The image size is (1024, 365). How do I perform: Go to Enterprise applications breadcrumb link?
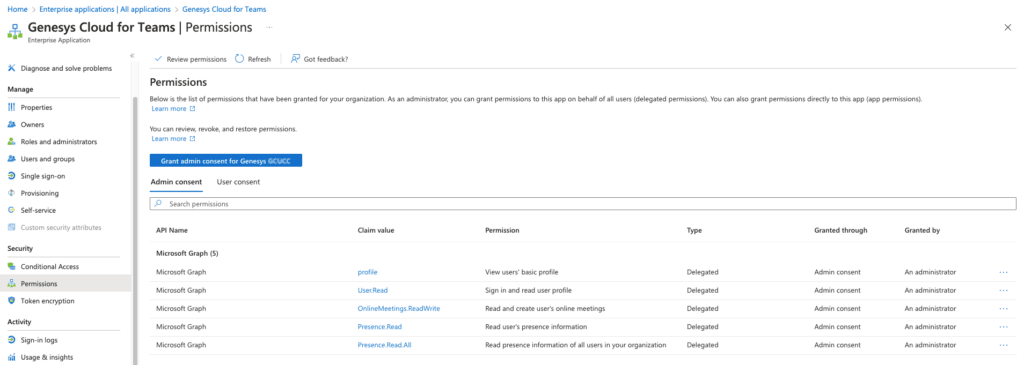click(x=104, y=10)
